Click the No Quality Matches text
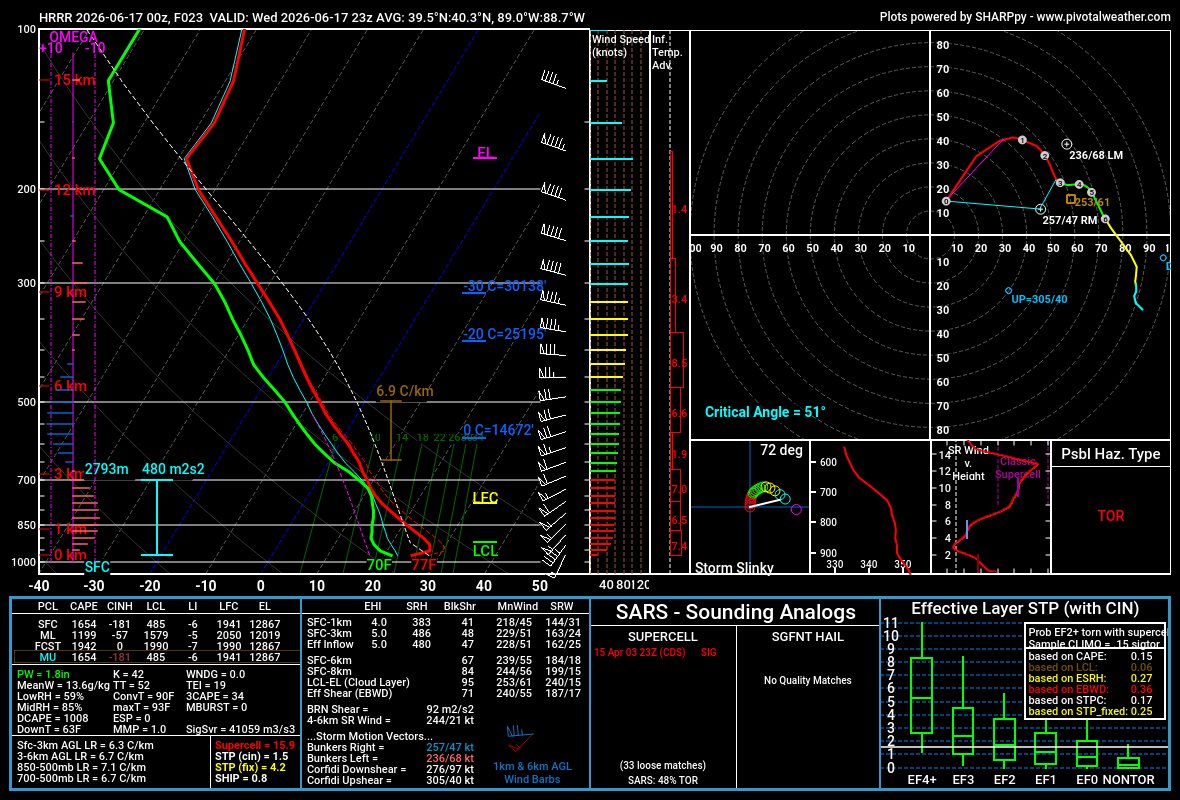Image resolution: width=1180 pixels, height=800 pixels. 807,680
